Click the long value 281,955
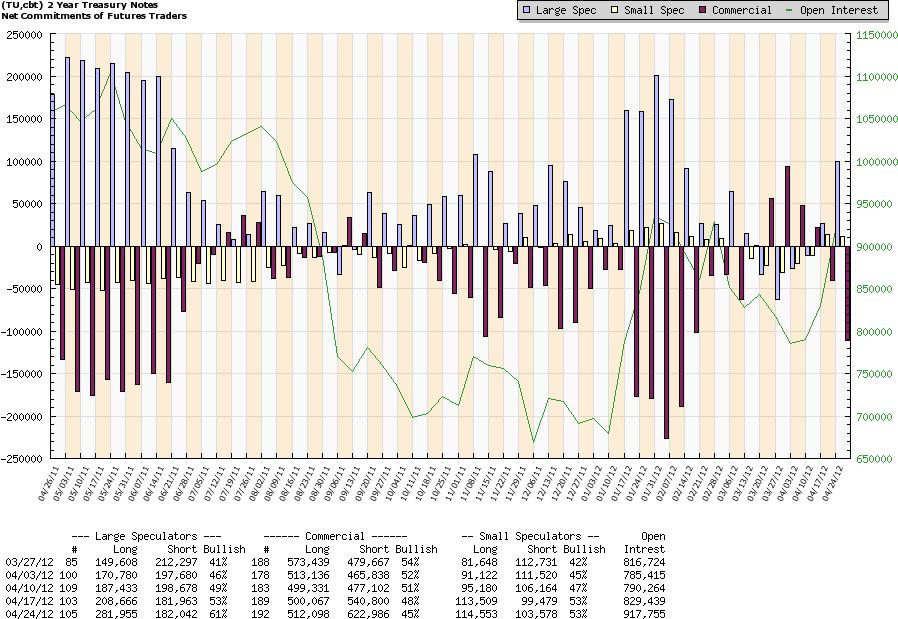The width and height of the screenshot is (898, 619). (x=117, y=614)
